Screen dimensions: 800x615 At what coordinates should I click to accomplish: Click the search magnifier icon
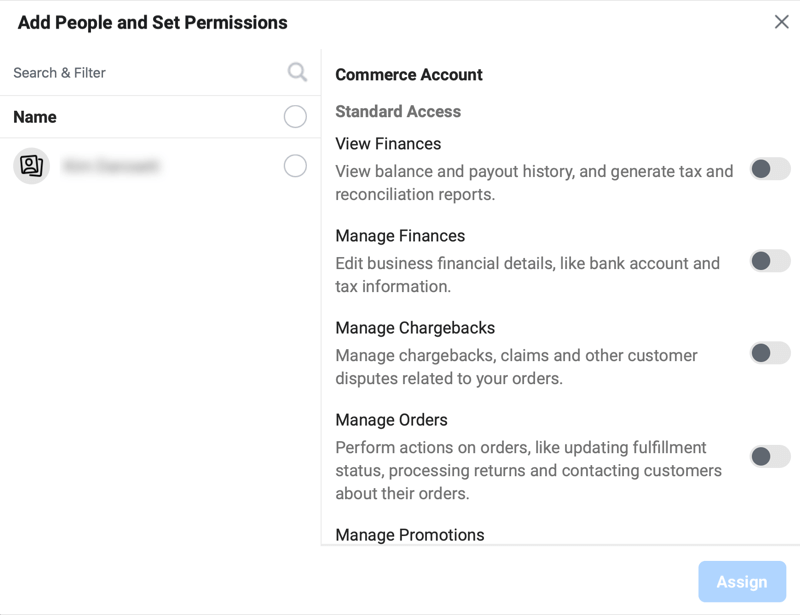[x=297, y=72]
